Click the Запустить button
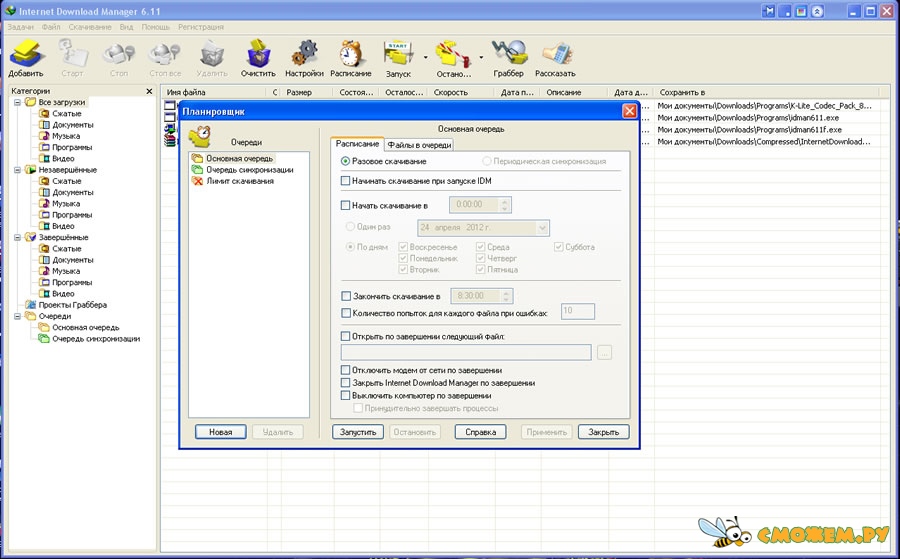The image size is (900, 559). point(358,432)
